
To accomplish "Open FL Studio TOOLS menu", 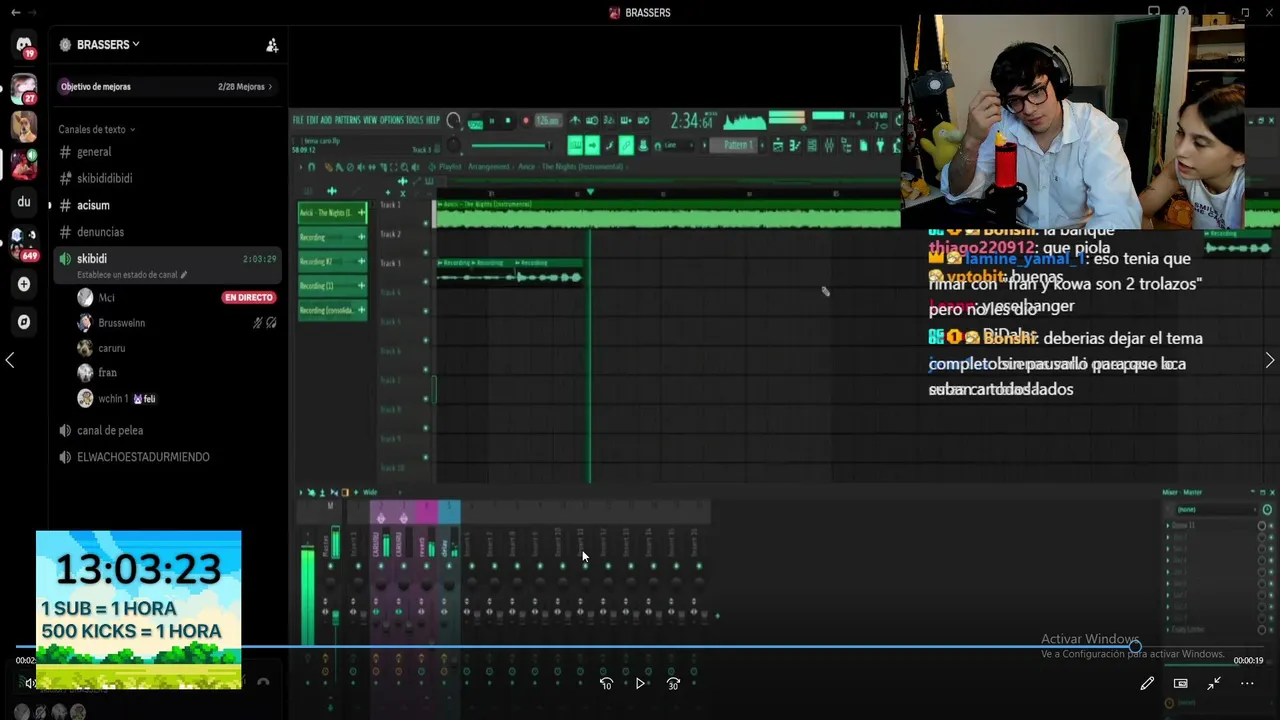I will [x=415, y=120].
